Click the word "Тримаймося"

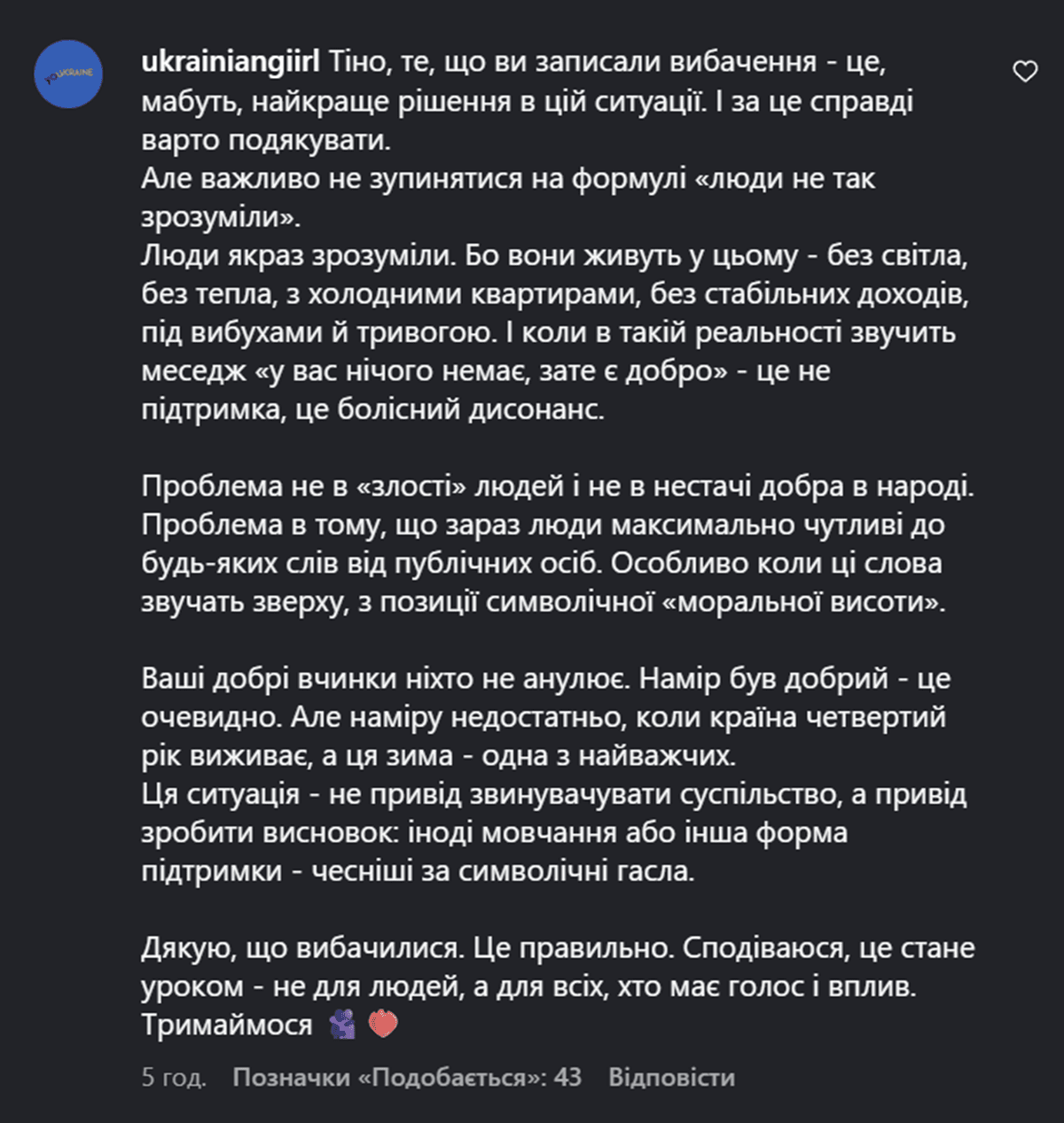pyautogui.click(x=227, y=1025)
